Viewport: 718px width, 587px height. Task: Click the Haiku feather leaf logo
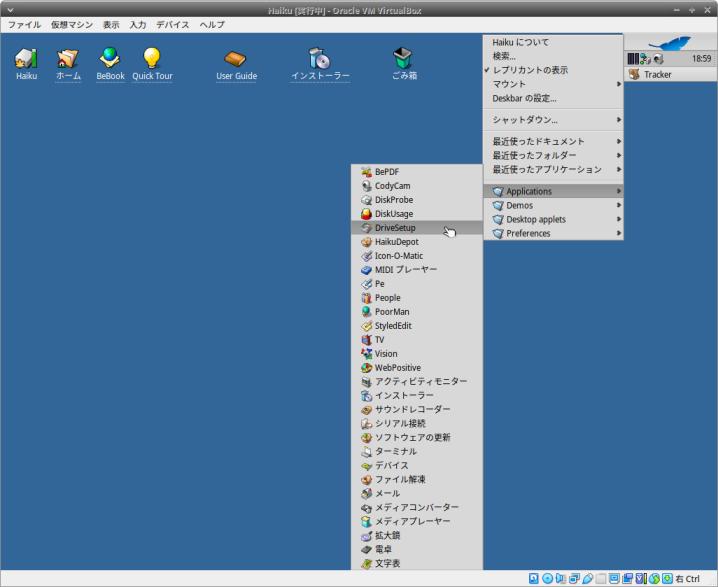[669, 43]
